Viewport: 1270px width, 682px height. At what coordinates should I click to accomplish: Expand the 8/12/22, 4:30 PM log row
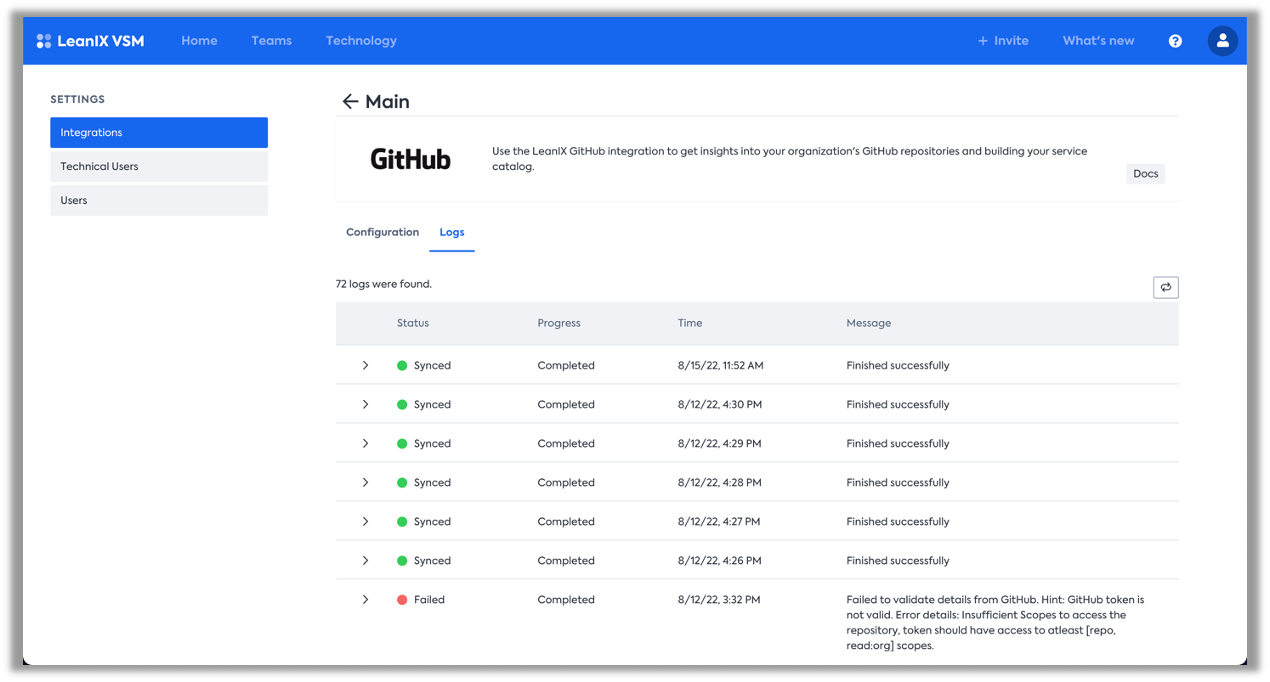365,405
